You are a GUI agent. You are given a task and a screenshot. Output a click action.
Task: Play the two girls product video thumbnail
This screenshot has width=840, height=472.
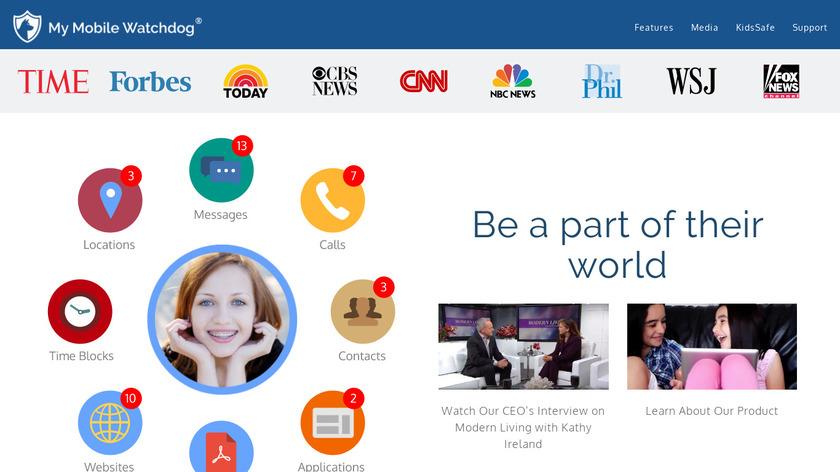pos(712,347)
